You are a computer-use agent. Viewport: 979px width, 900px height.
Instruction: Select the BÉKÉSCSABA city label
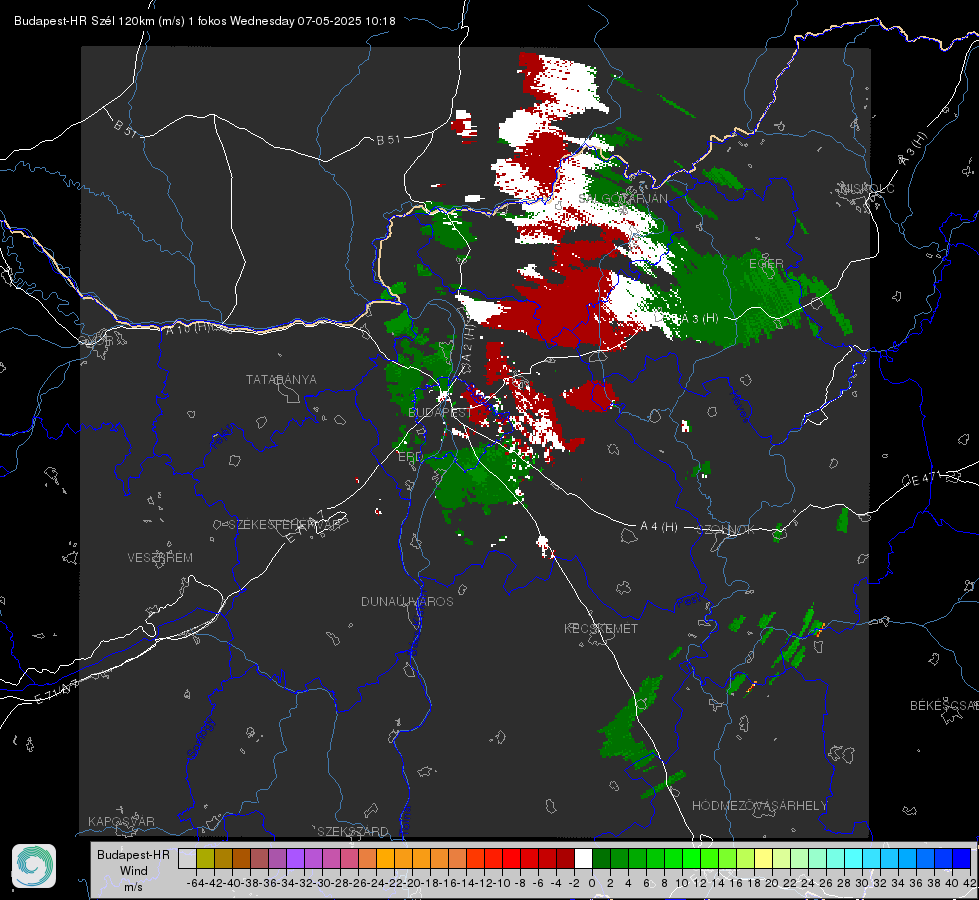(944, 706)
